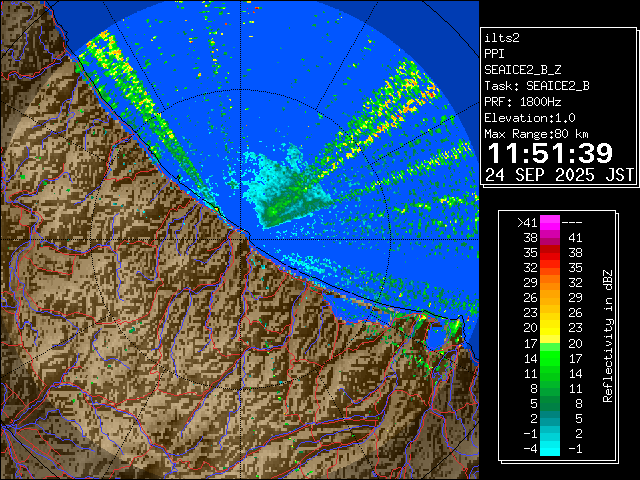The width and height of the screenshot is (640, 480).
Task: Click the 'Max Range:80 km' label
Action: [x=536, y=134]
